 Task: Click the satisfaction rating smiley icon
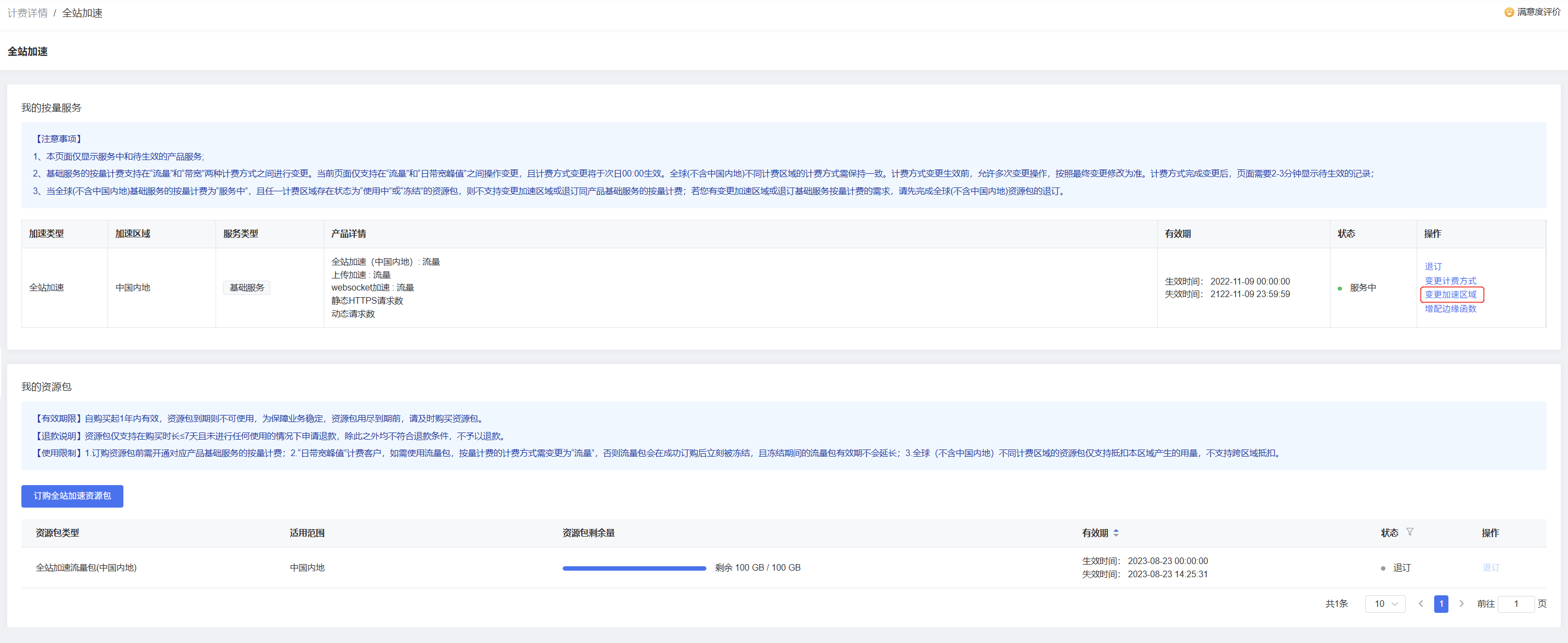click(x=1509, y=12)
